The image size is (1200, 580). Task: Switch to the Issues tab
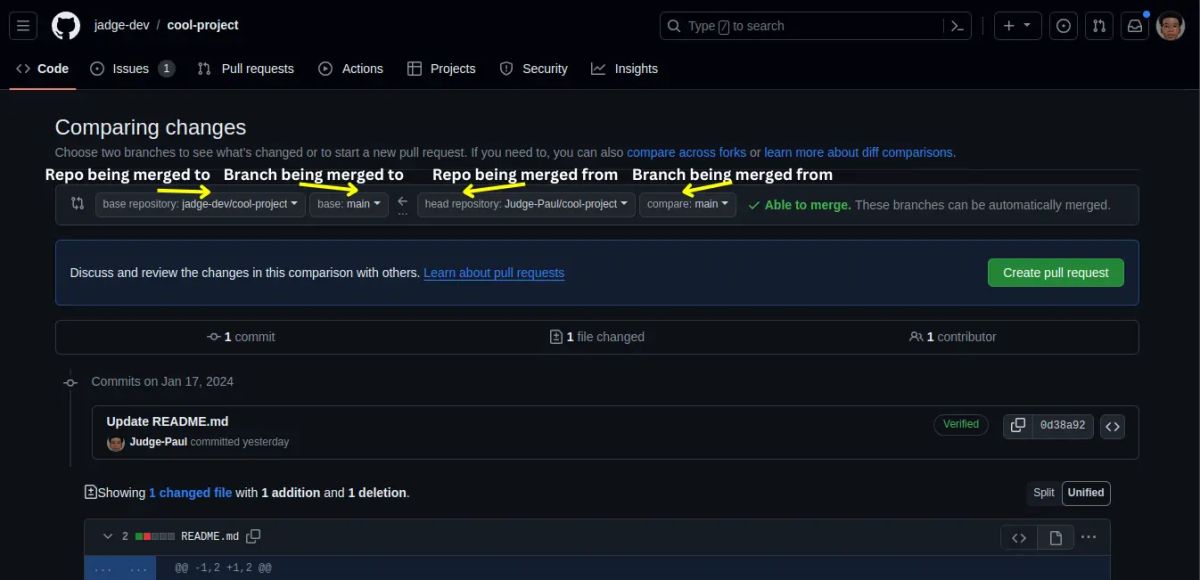point(132,69)
